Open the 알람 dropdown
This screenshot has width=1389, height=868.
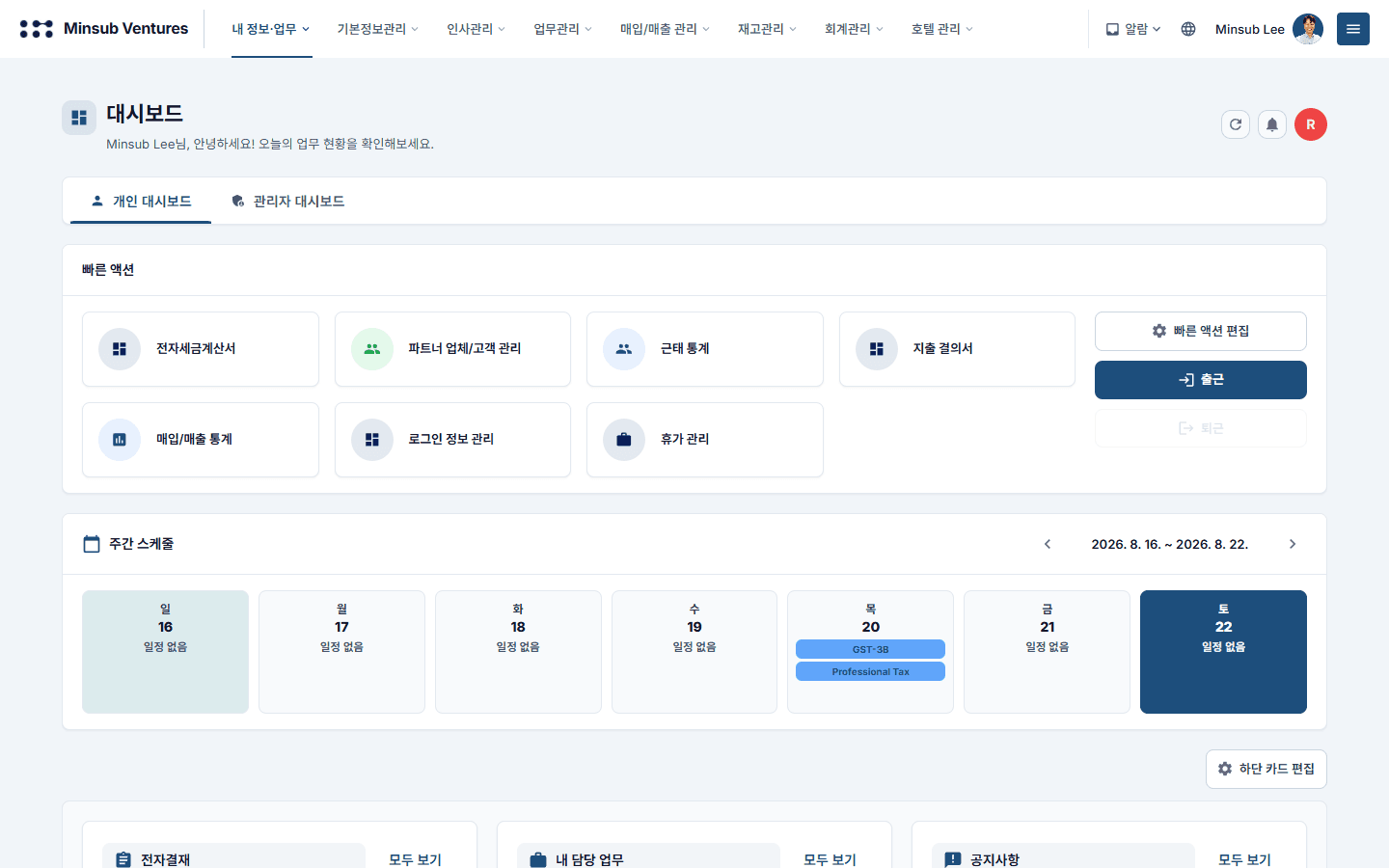(1133, 29)
